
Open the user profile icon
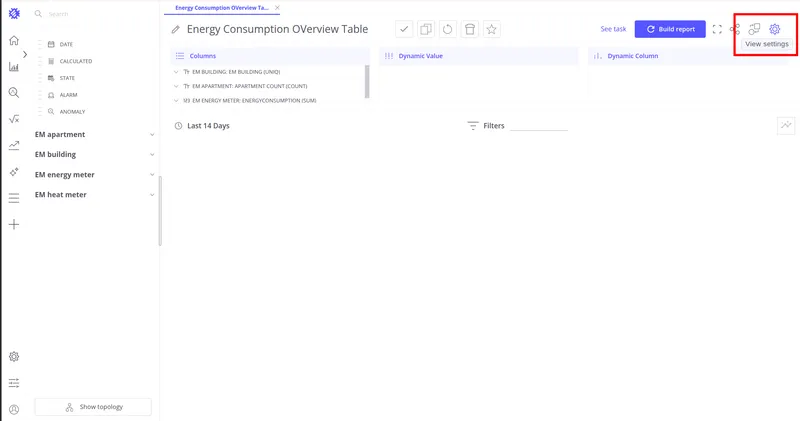(14, 409)
